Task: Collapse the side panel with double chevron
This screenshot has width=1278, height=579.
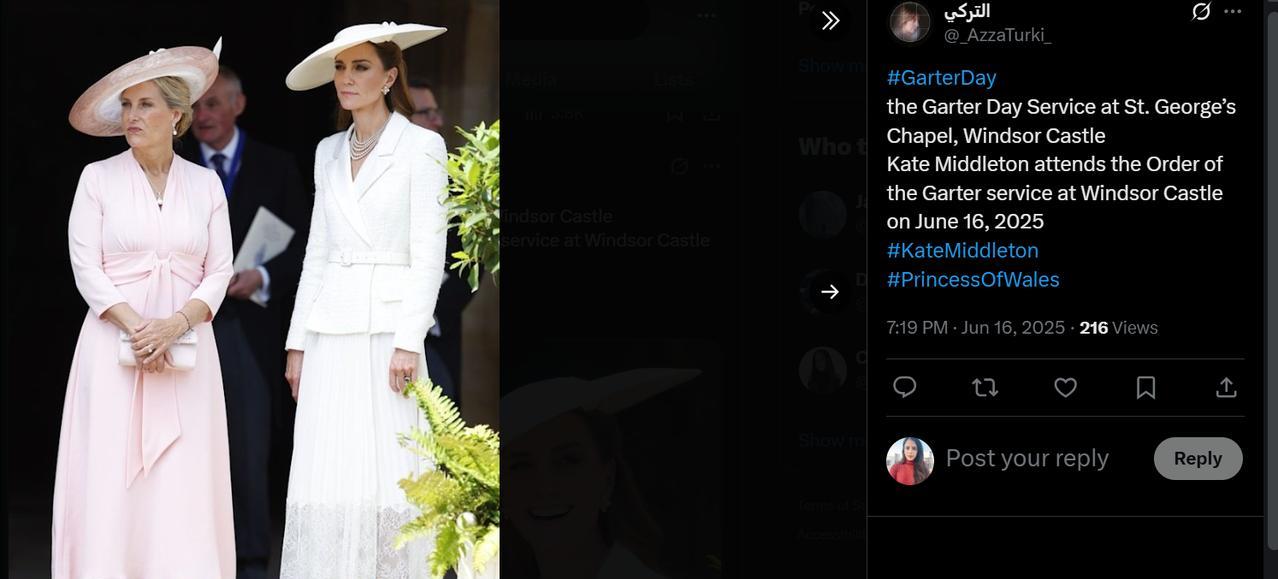Action: [830, 21]
